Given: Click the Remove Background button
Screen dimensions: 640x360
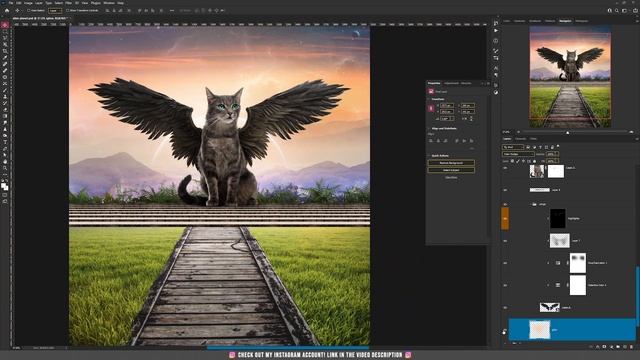Looking at the screenshot, I should [x=451, y=163].
